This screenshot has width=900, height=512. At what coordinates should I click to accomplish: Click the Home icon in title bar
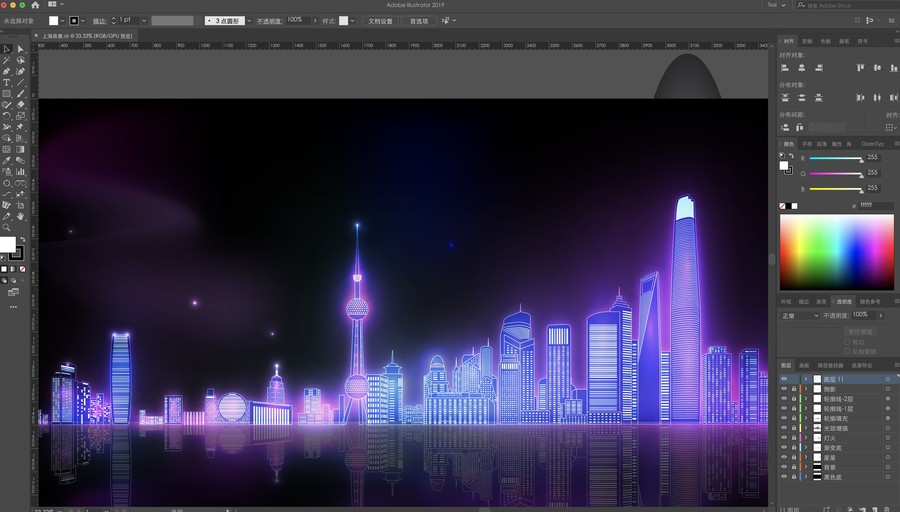(35, 5)
